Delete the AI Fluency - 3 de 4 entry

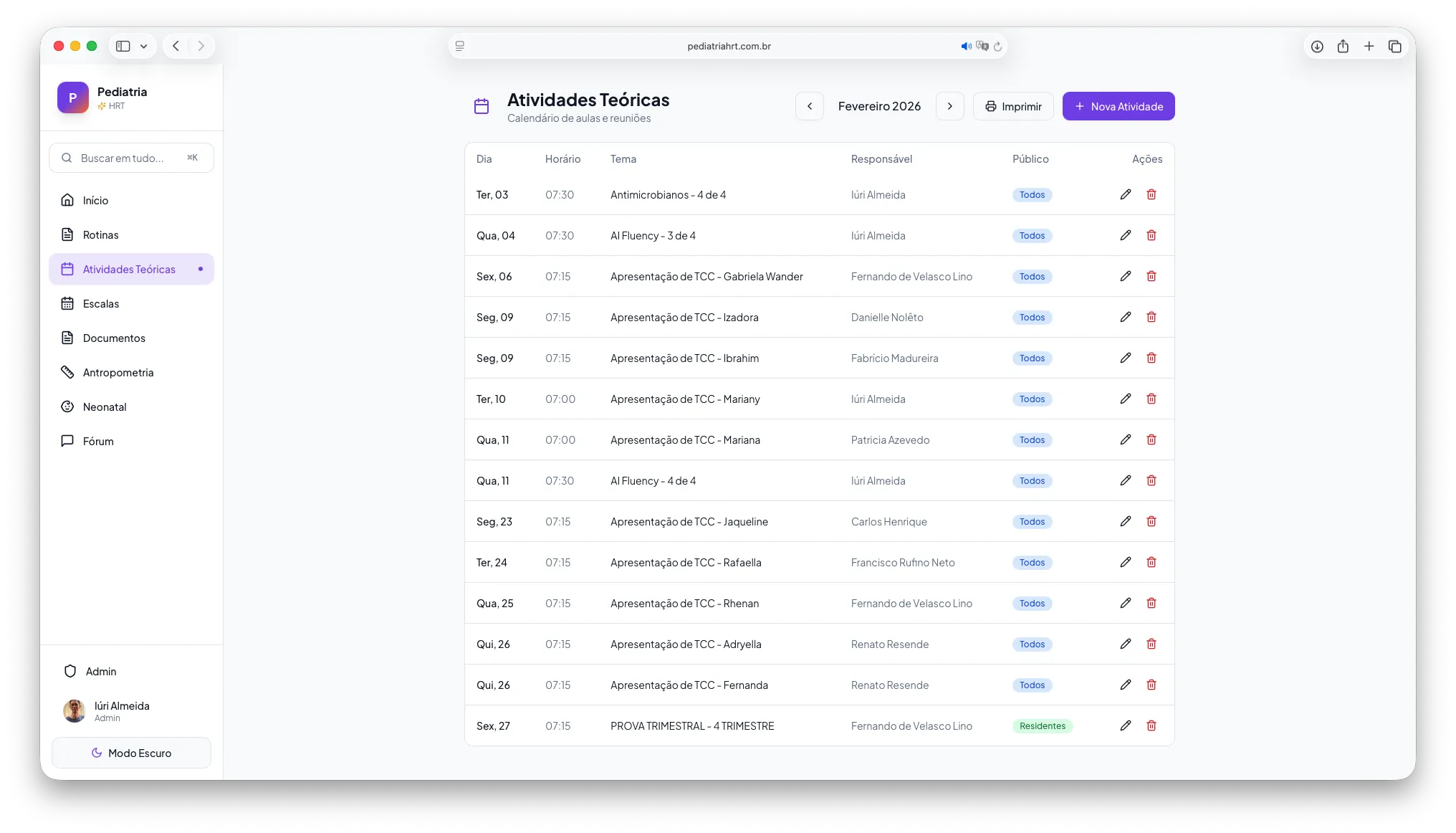1151,235
